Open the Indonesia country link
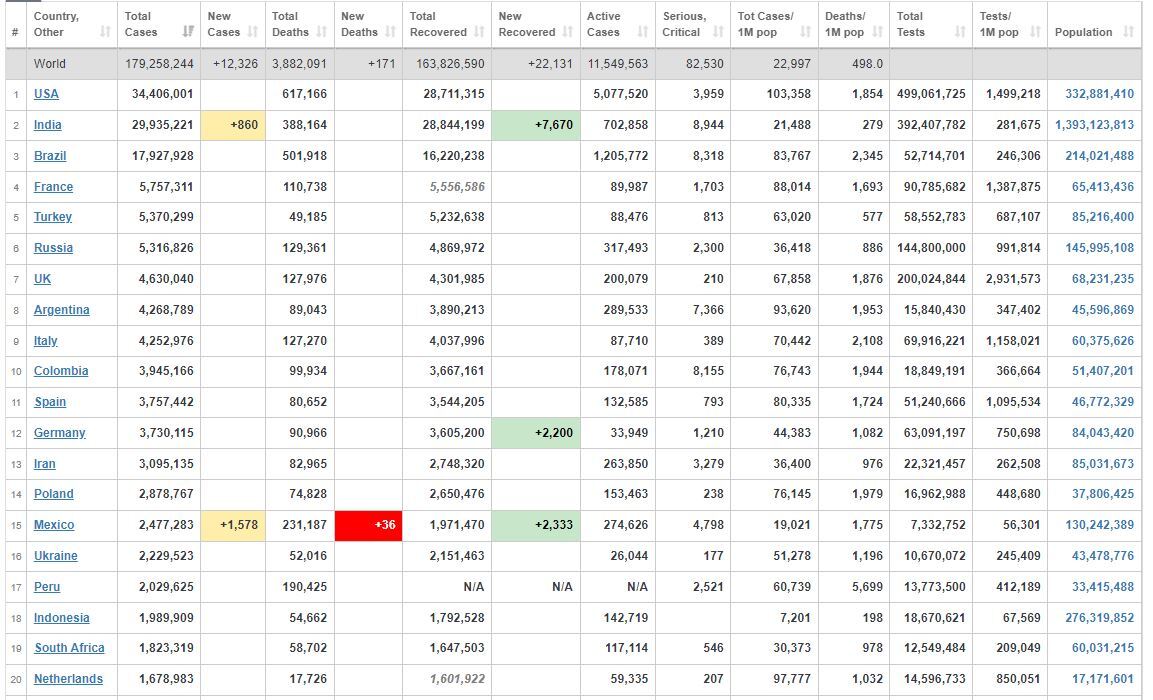The height and width of the screenshot is (700, 1153). [62, 616]
